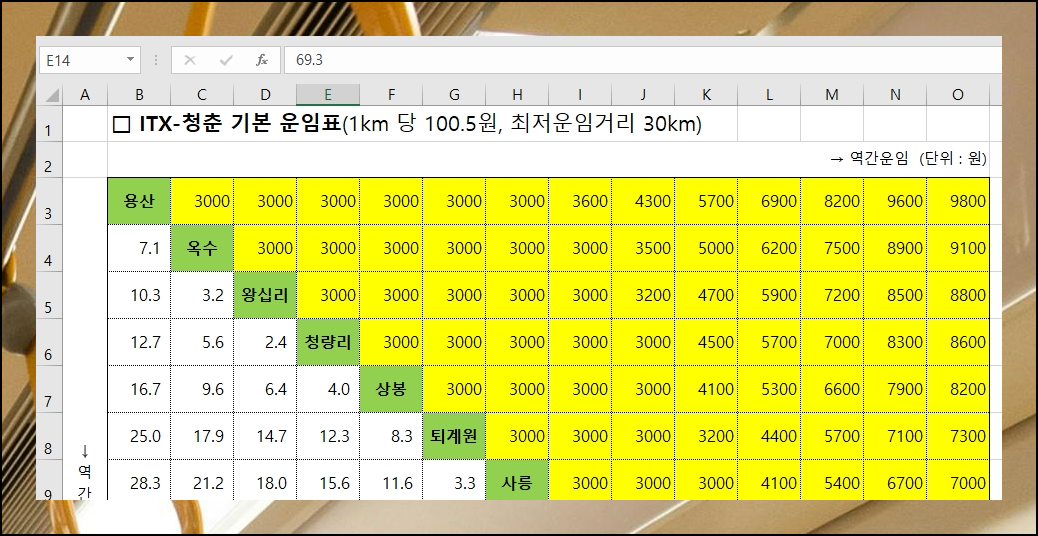Select column M header
This screenshot has width=1038, height=536.
(831, 95)
